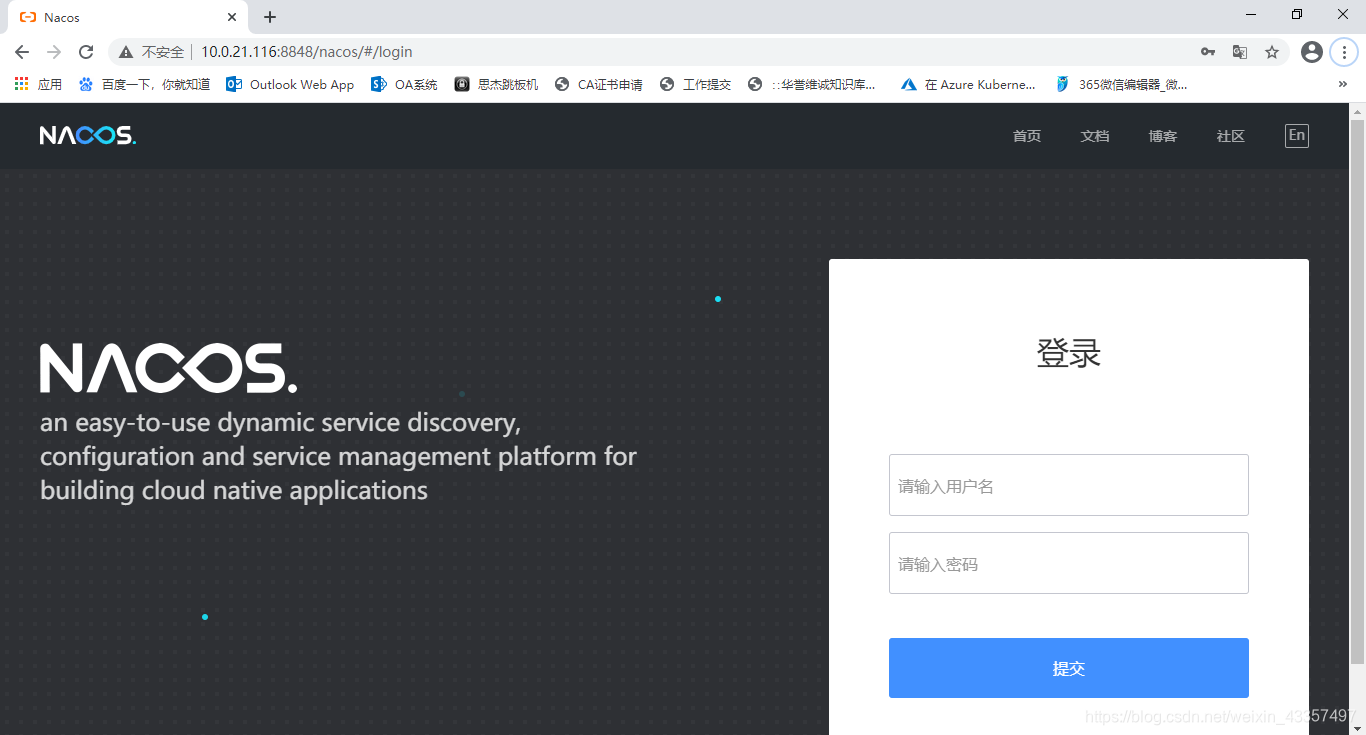Open the 应用 apps grid shortcut
1366x735 pixels.
pos(38,85)
